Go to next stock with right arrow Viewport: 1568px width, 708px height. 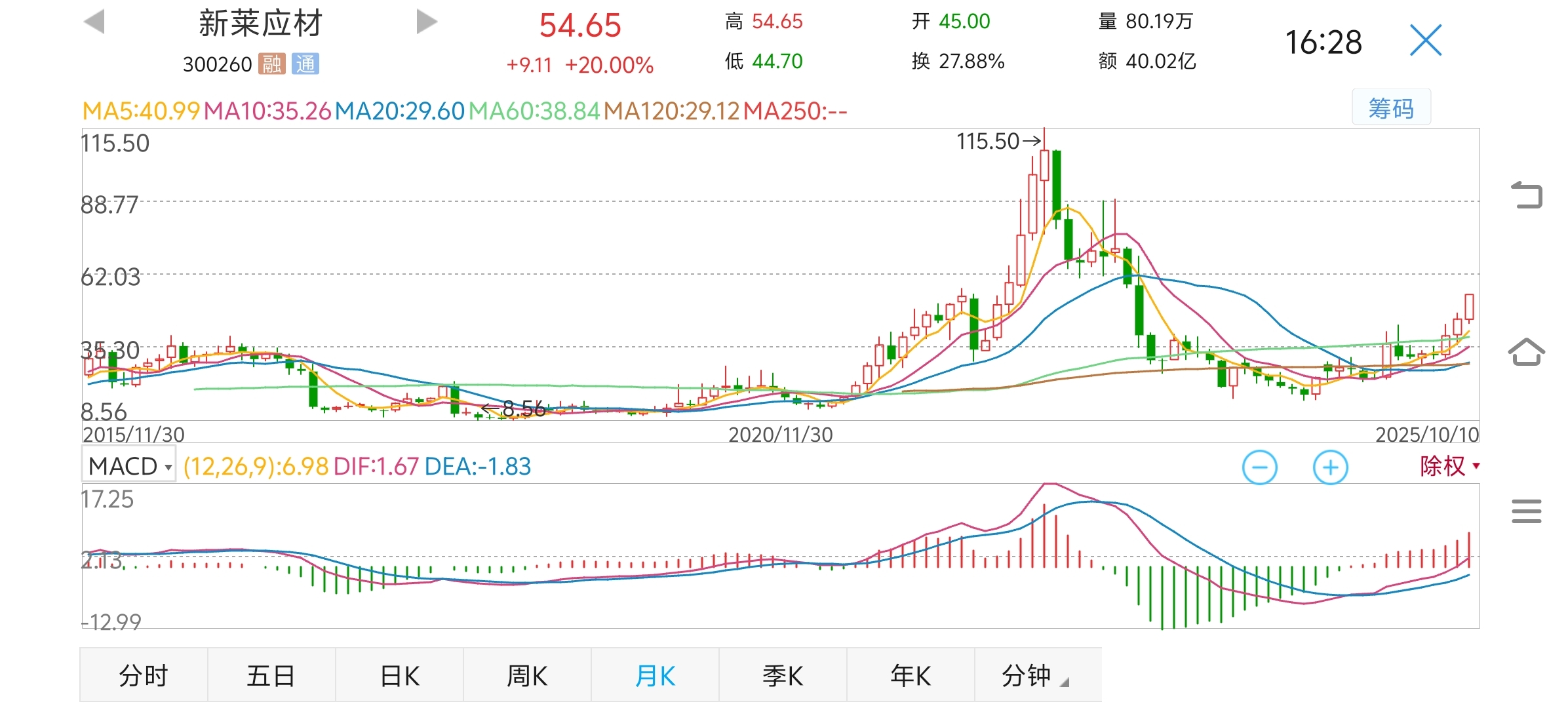(x=426, y=22)
